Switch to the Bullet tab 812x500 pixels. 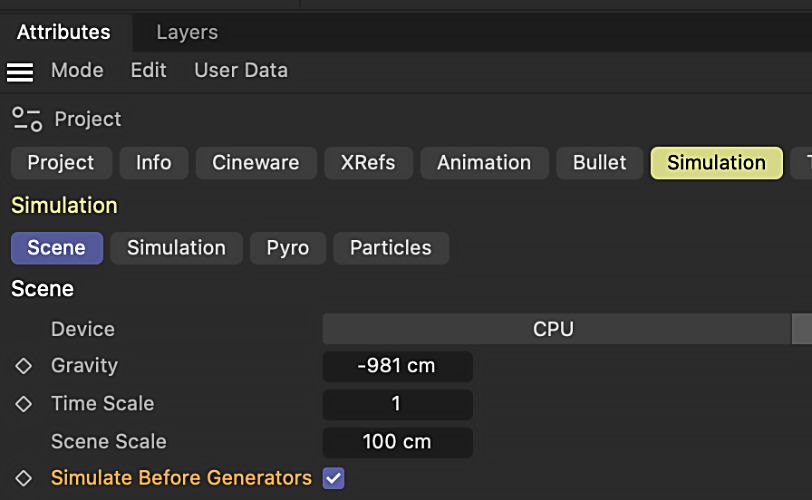pyautogui.click(x=599, y=163)
